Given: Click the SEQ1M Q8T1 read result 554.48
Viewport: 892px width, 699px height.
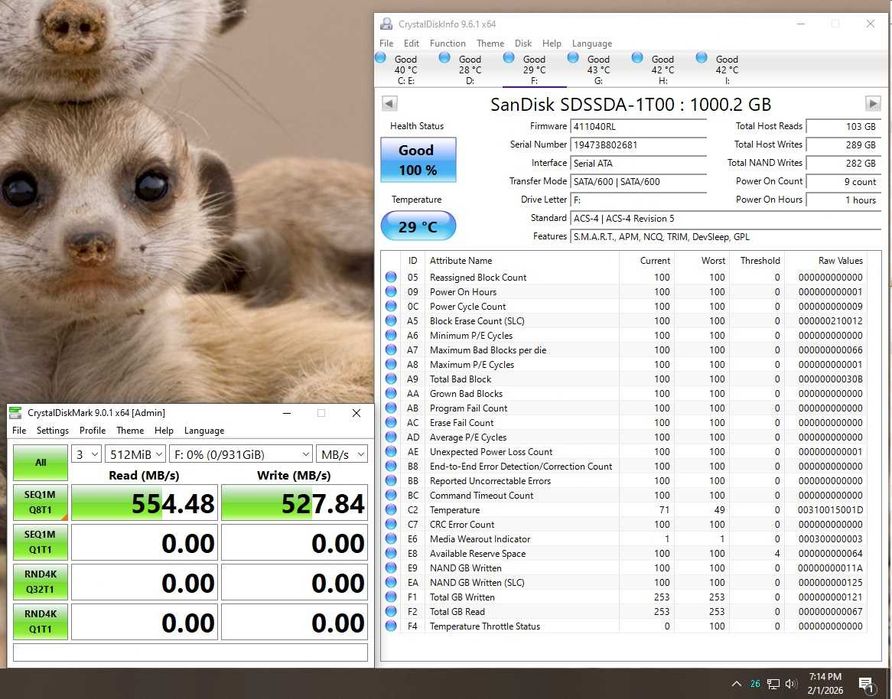Looking at the screenshot, I should [144, 503].
